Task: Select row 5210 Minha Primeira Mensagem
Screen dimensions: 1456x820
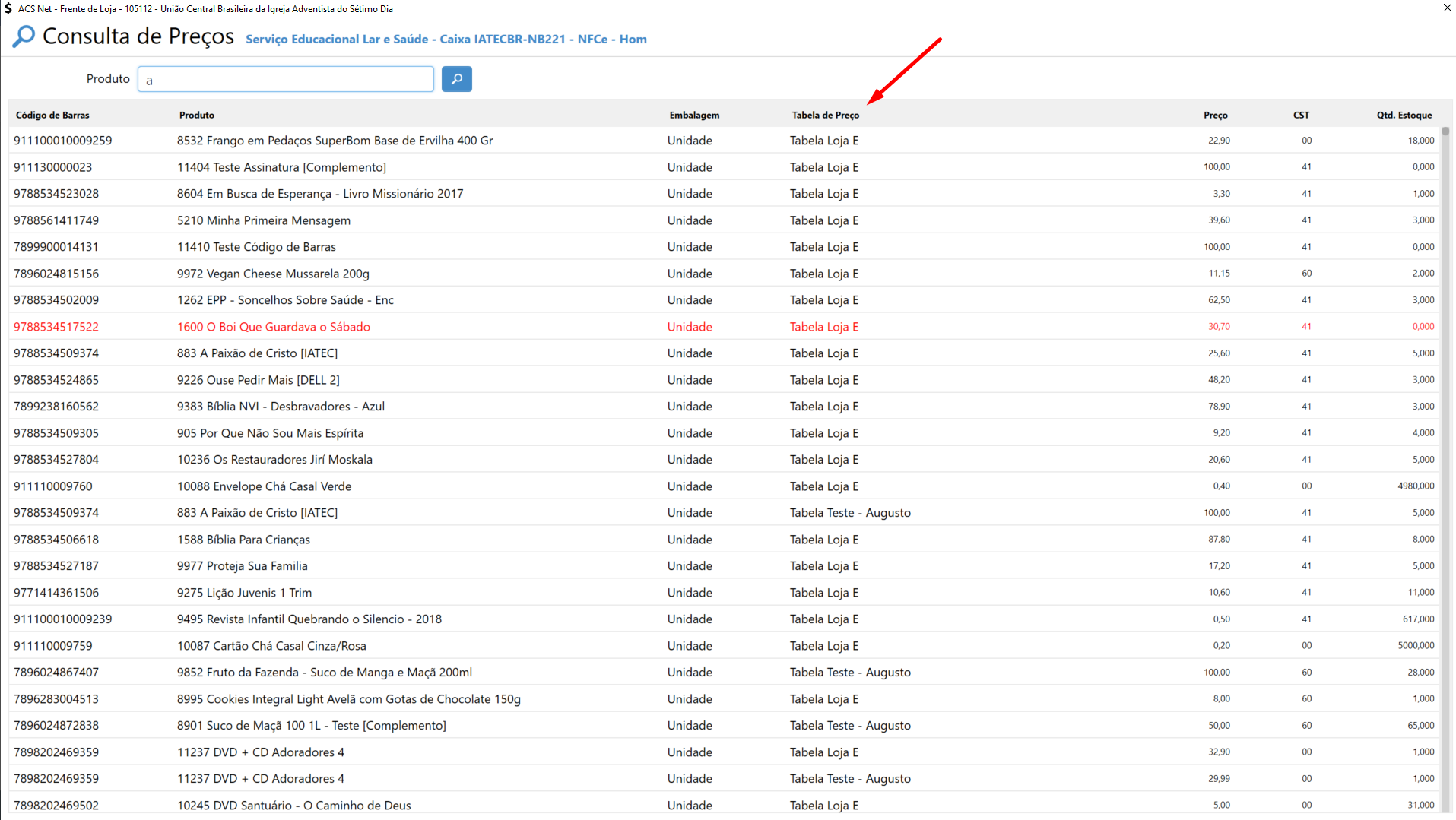Action: 725,220
